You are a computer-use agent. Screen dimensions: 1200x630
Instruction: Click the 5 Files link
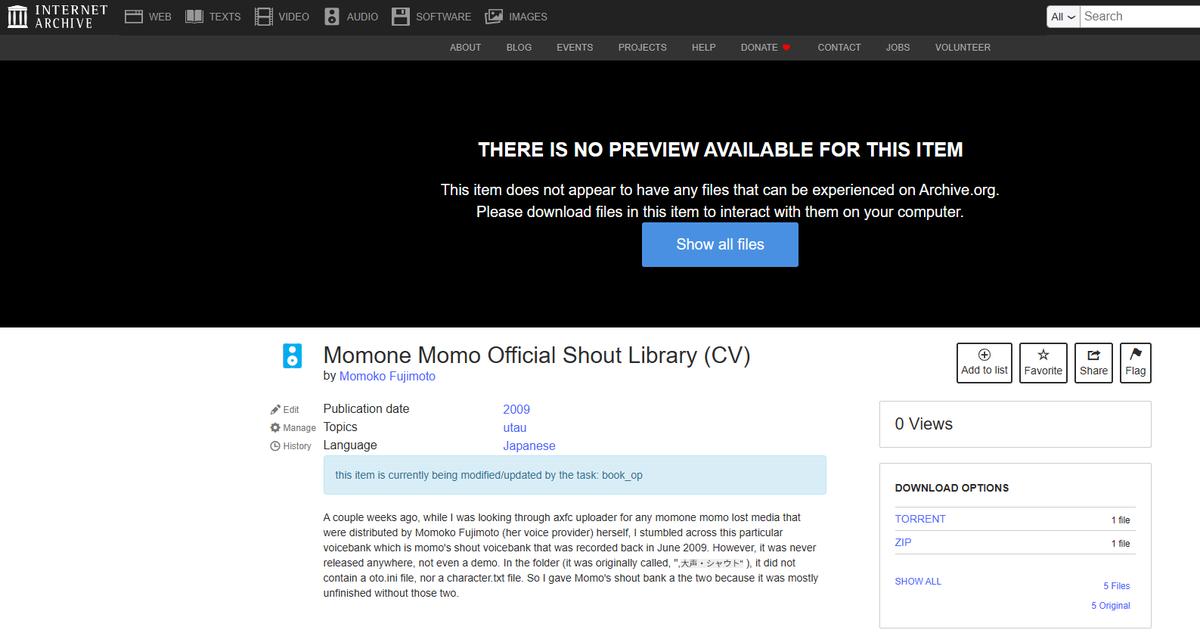1117,586
